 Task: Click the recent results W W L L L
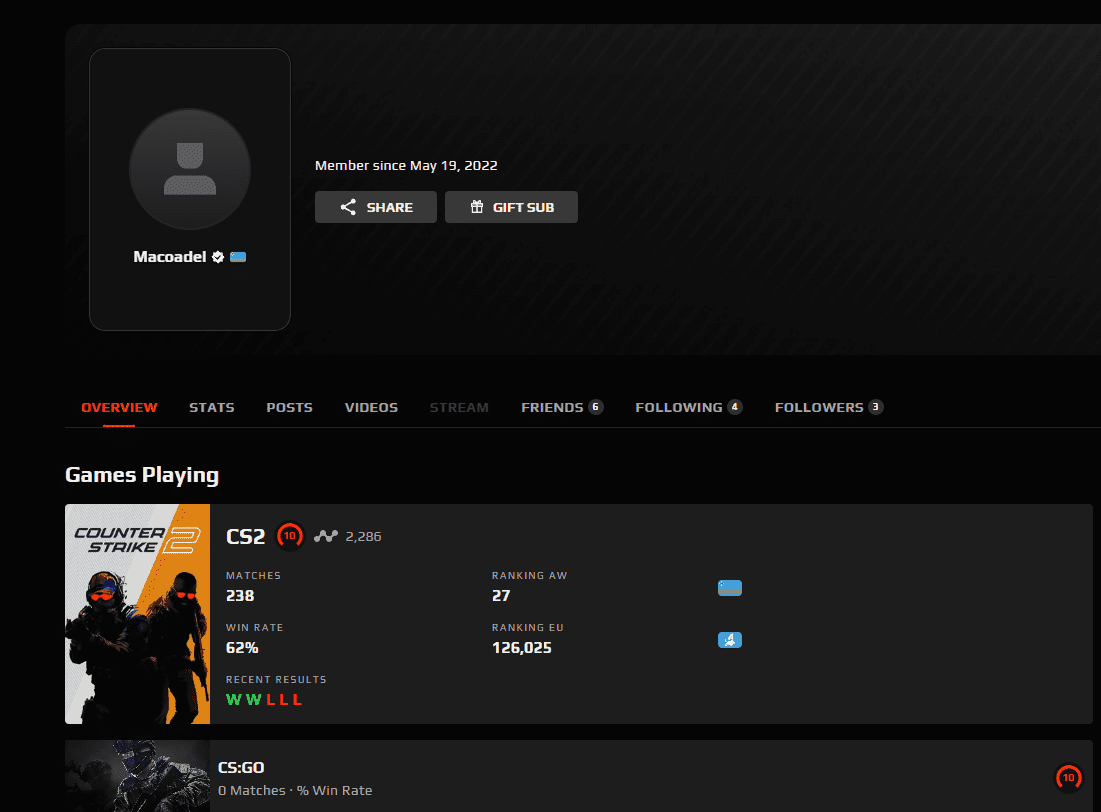[264, 699]
